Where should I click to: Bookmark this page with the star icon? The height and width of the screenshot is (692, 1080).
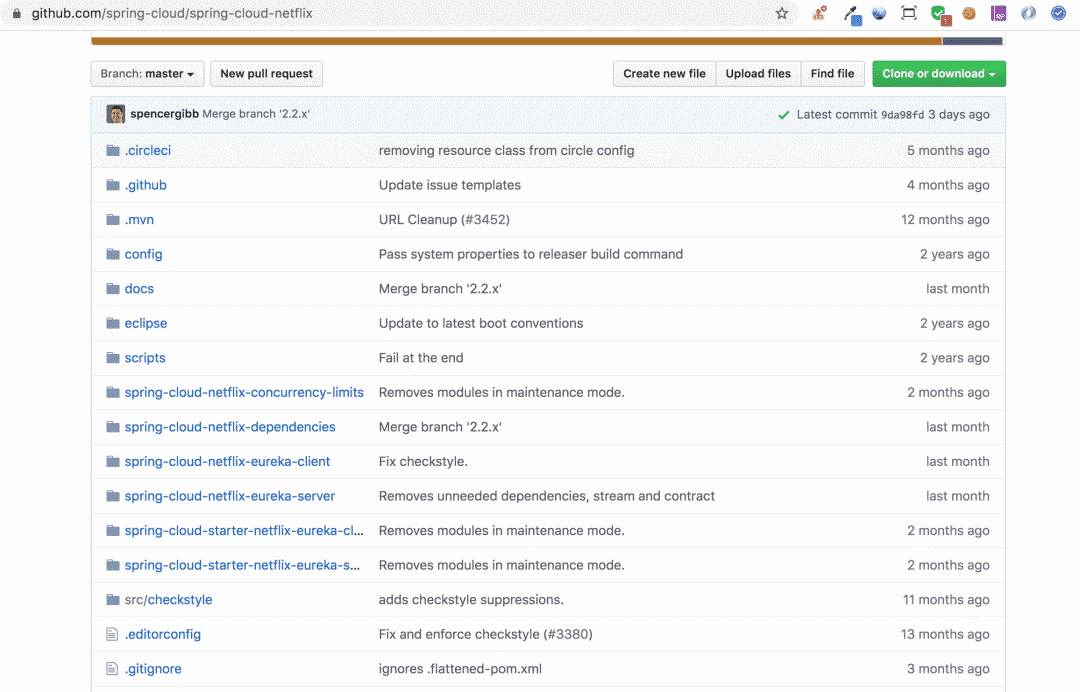(x=782, y=13)
